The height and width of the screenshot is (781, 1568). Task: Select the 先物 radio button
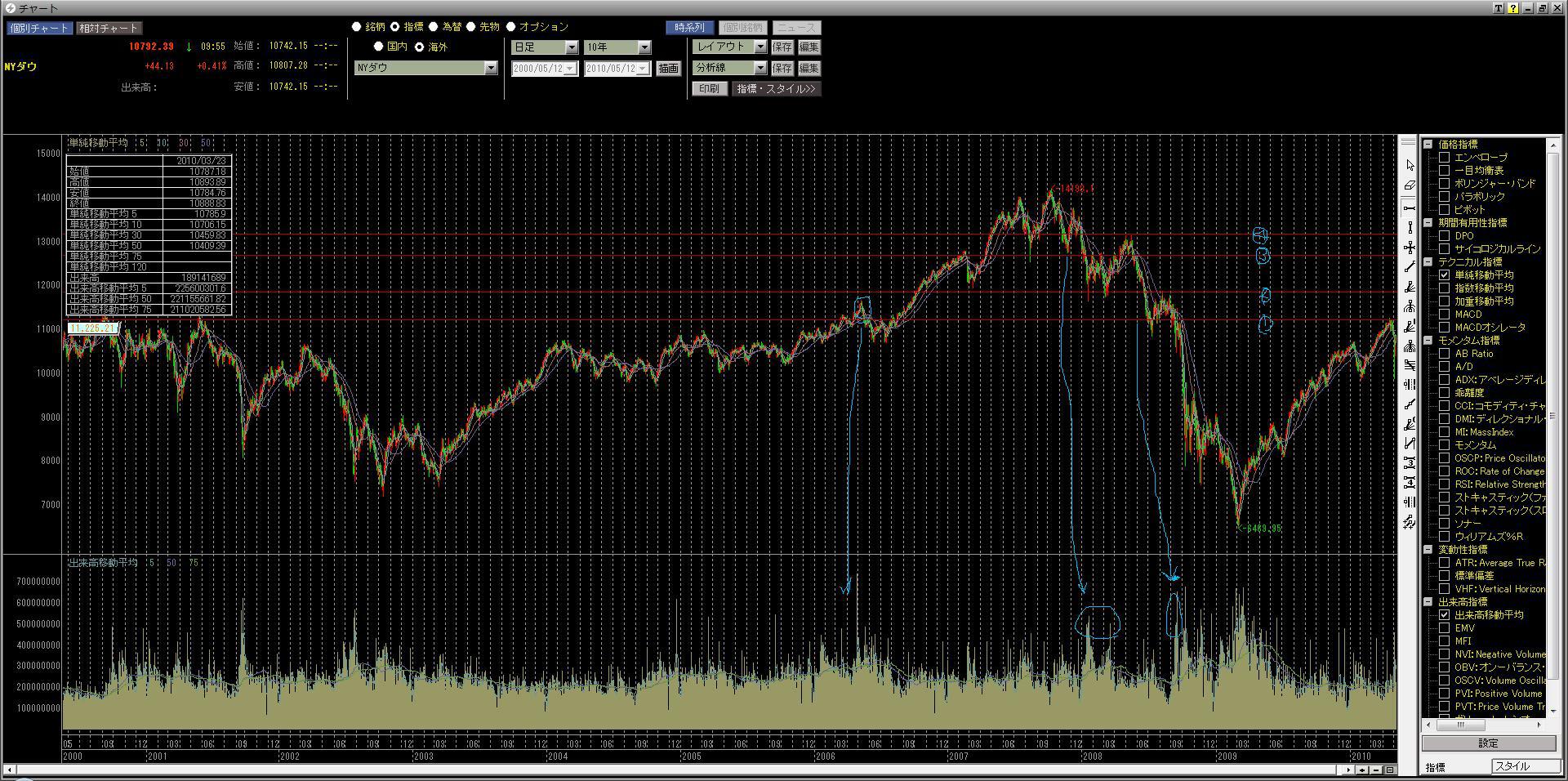[x=471, y=27]
